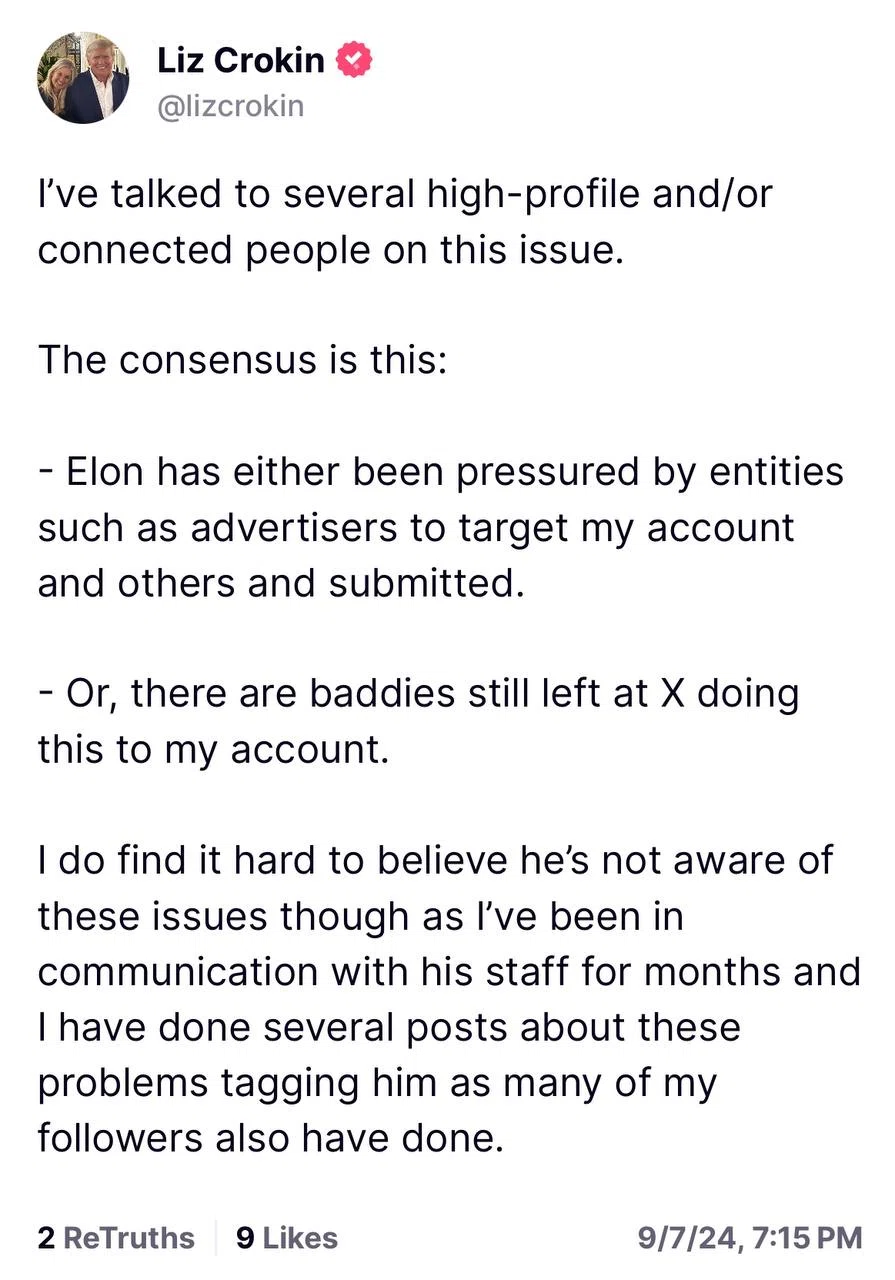The height and width of the screenshot is (1280, 895).
Task: Select the 9/7/24, 7:15 PM timestamp
Action: [750, 1238]
